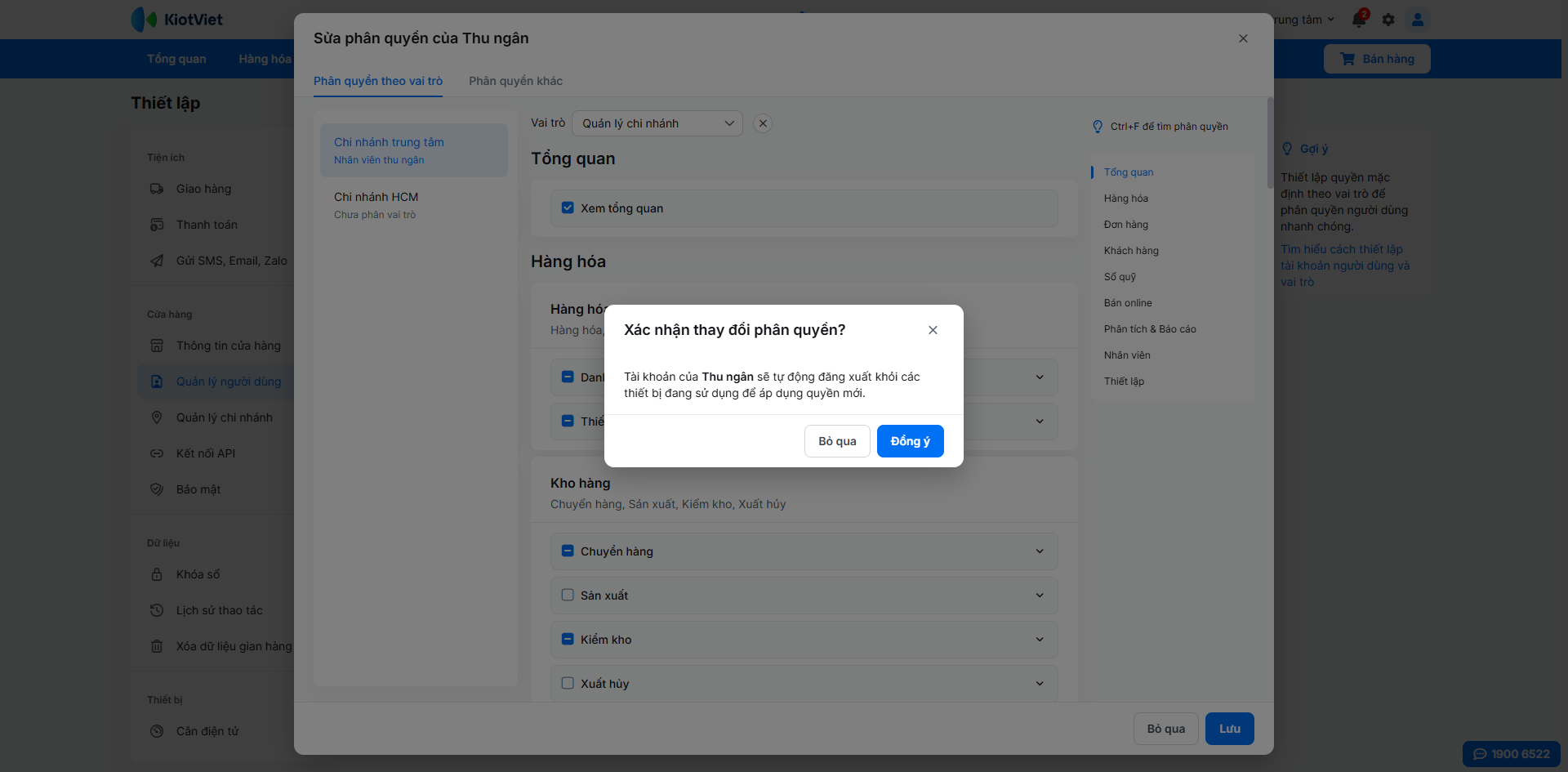
Task: Expand the Chuyển hàng permission row
Action: click(x=1039, y=551)
